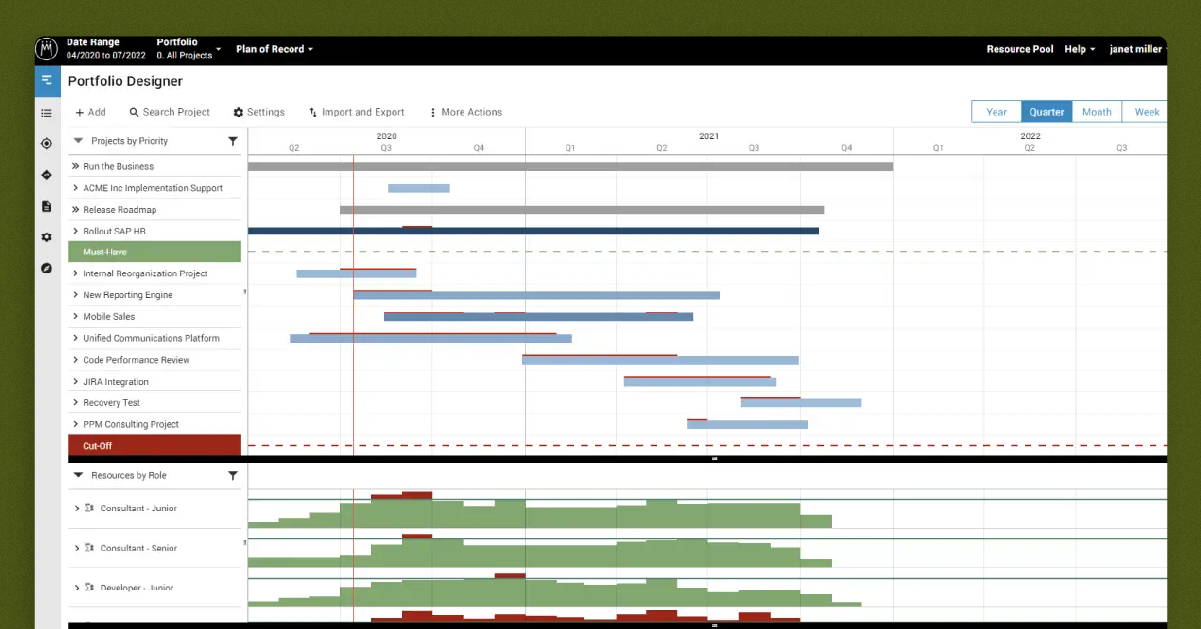Select the target/scope icon in left sidebar
The height and width of the screenshot is (629, 1201).
tap(46, 144)
